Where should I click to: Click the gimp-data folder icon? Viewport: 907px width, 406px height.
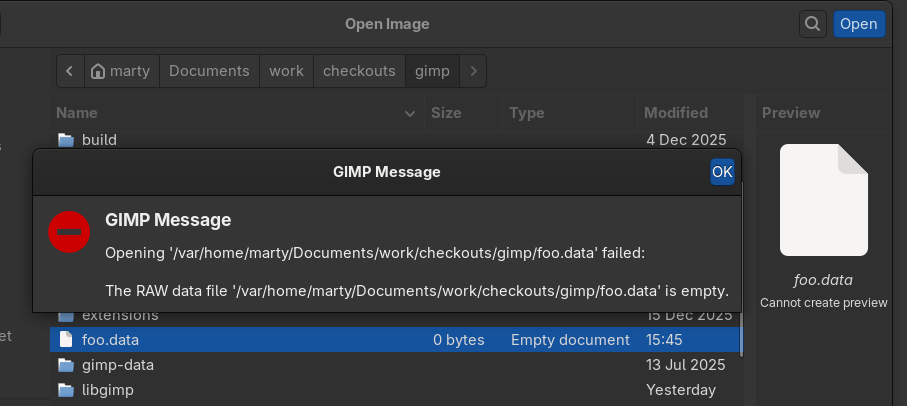(66, 365)
